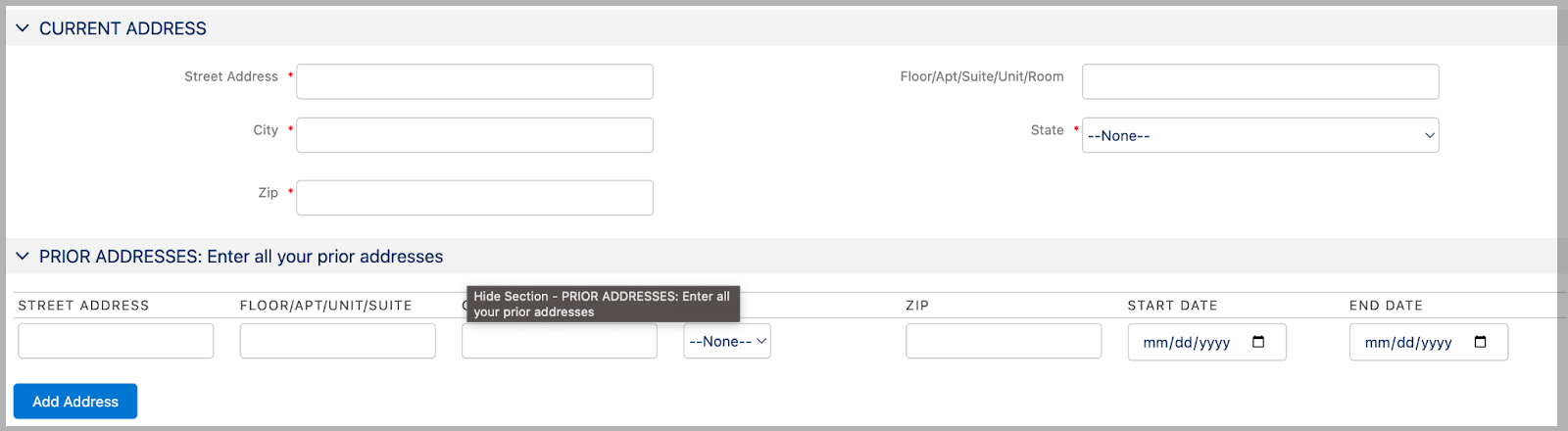
Task: Click the Add Address button
Action: pos(75,402)
